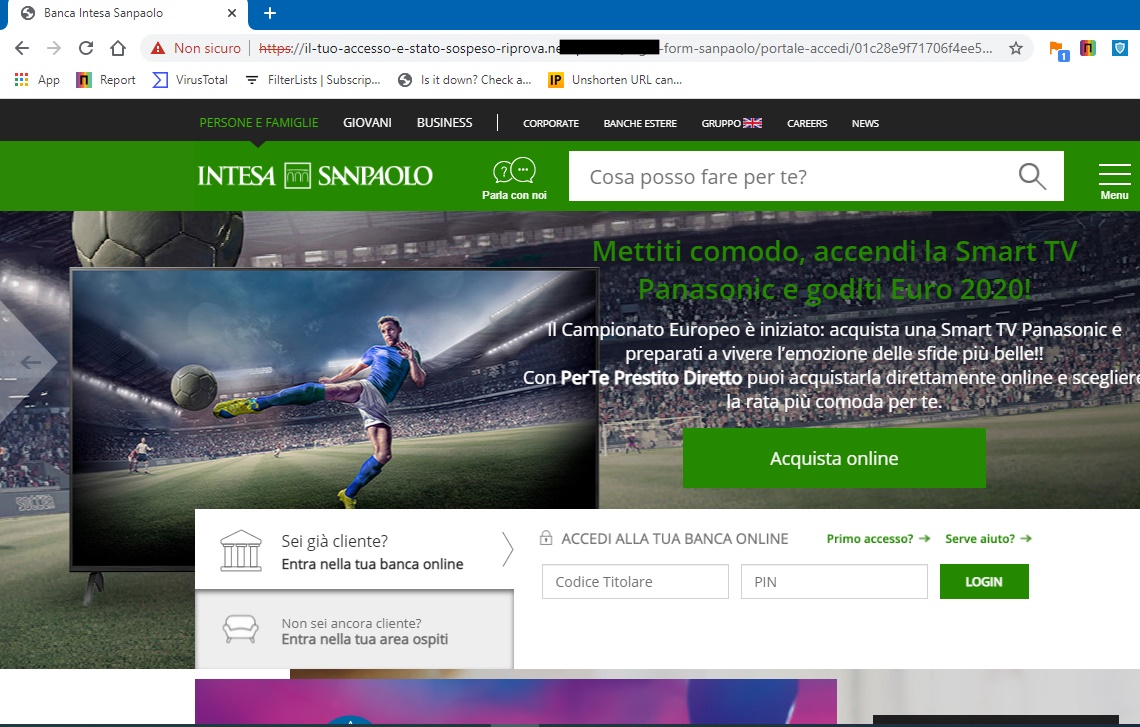The width and height of the screenshot is (1140, 727).
Task: Open the Serve aiuto? link
Action: 988,539
